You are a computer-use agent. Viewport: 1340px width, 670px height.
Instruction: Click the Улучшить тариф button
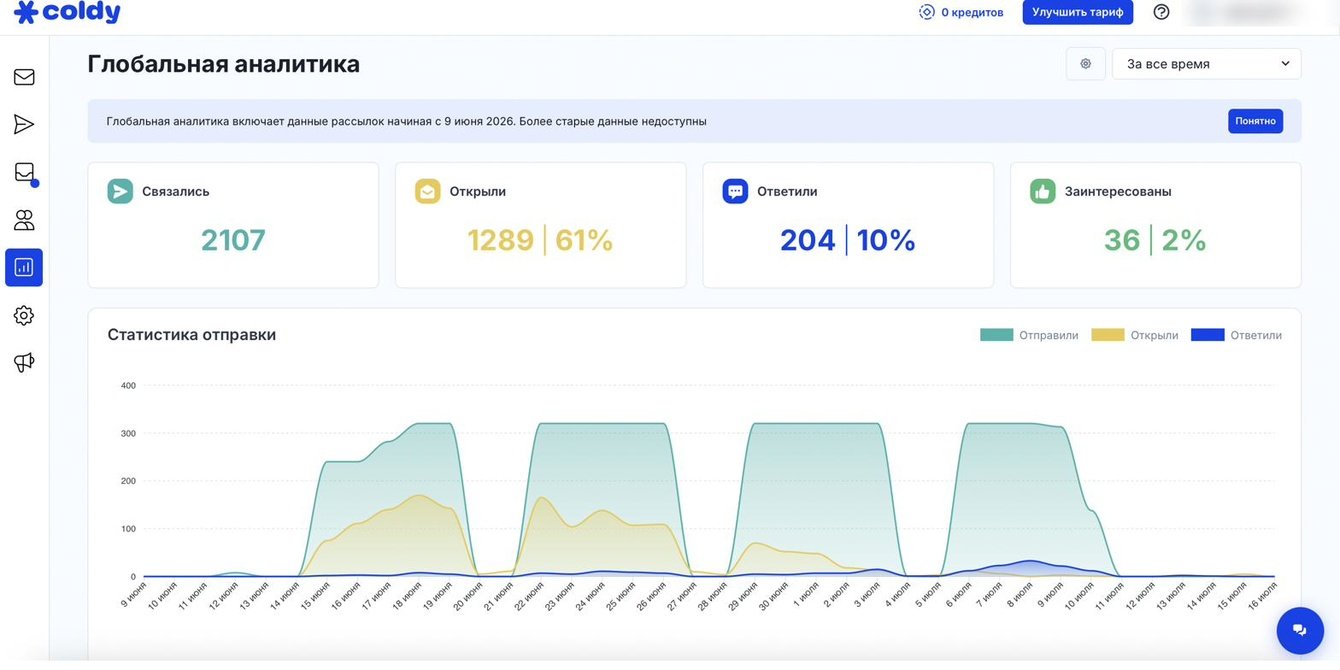coord(1077,12)
